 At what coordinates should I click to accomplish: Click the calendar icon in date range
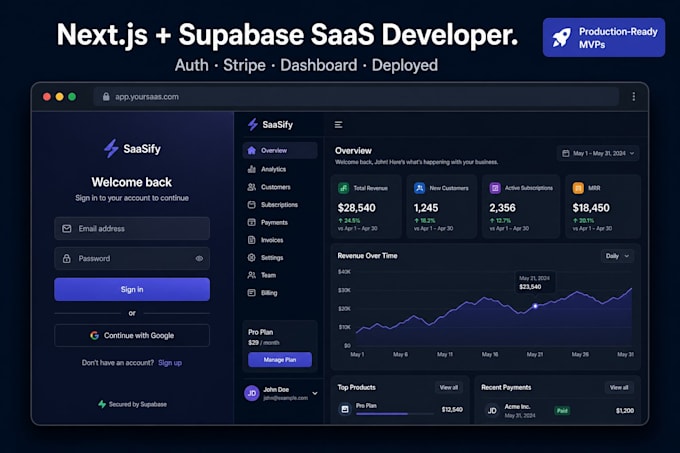click(566, 153)
